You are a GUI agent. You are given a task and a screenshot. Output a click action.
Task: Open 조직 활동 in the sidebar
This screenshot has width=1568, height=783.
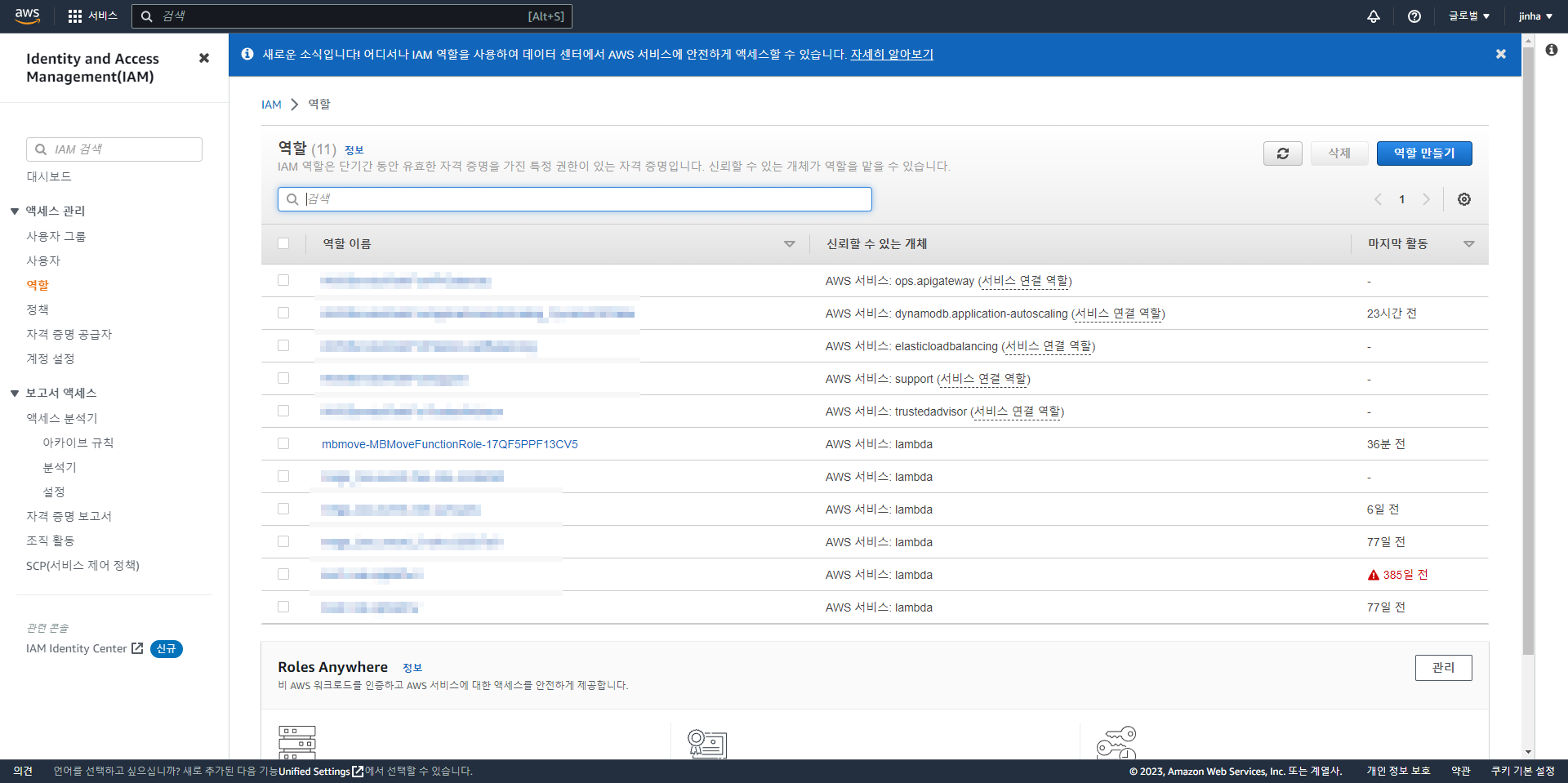tap(51, 541)
